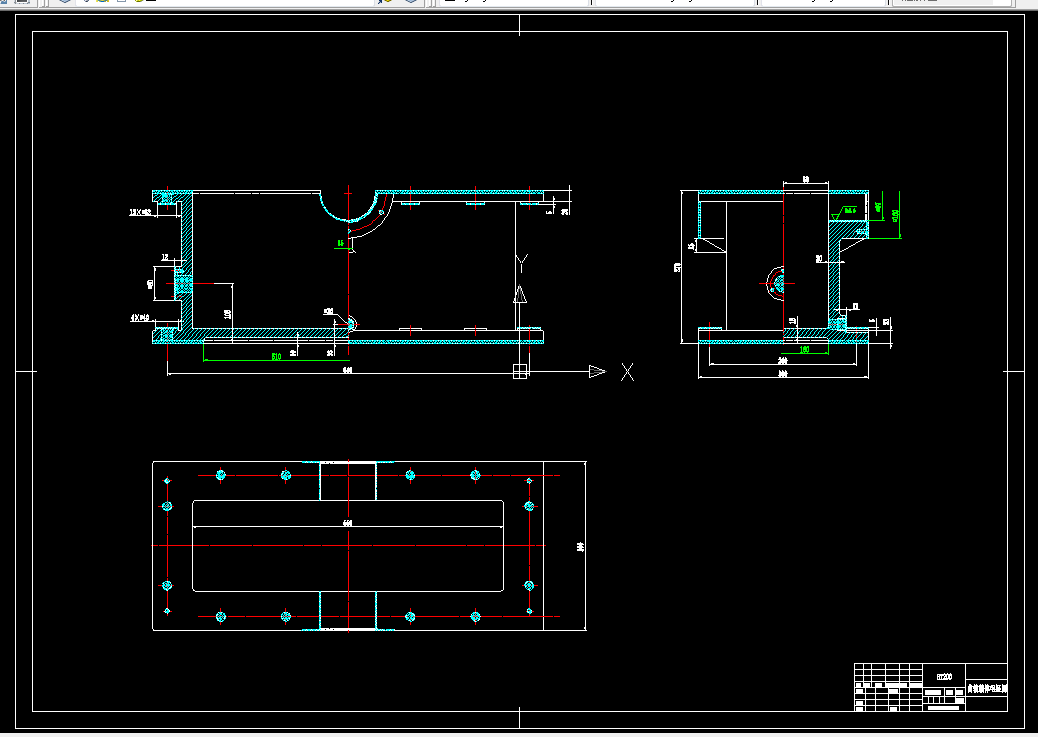Select the part name text in title block
This screenshot has height=737, width=1038.
(x=987, y=689)
